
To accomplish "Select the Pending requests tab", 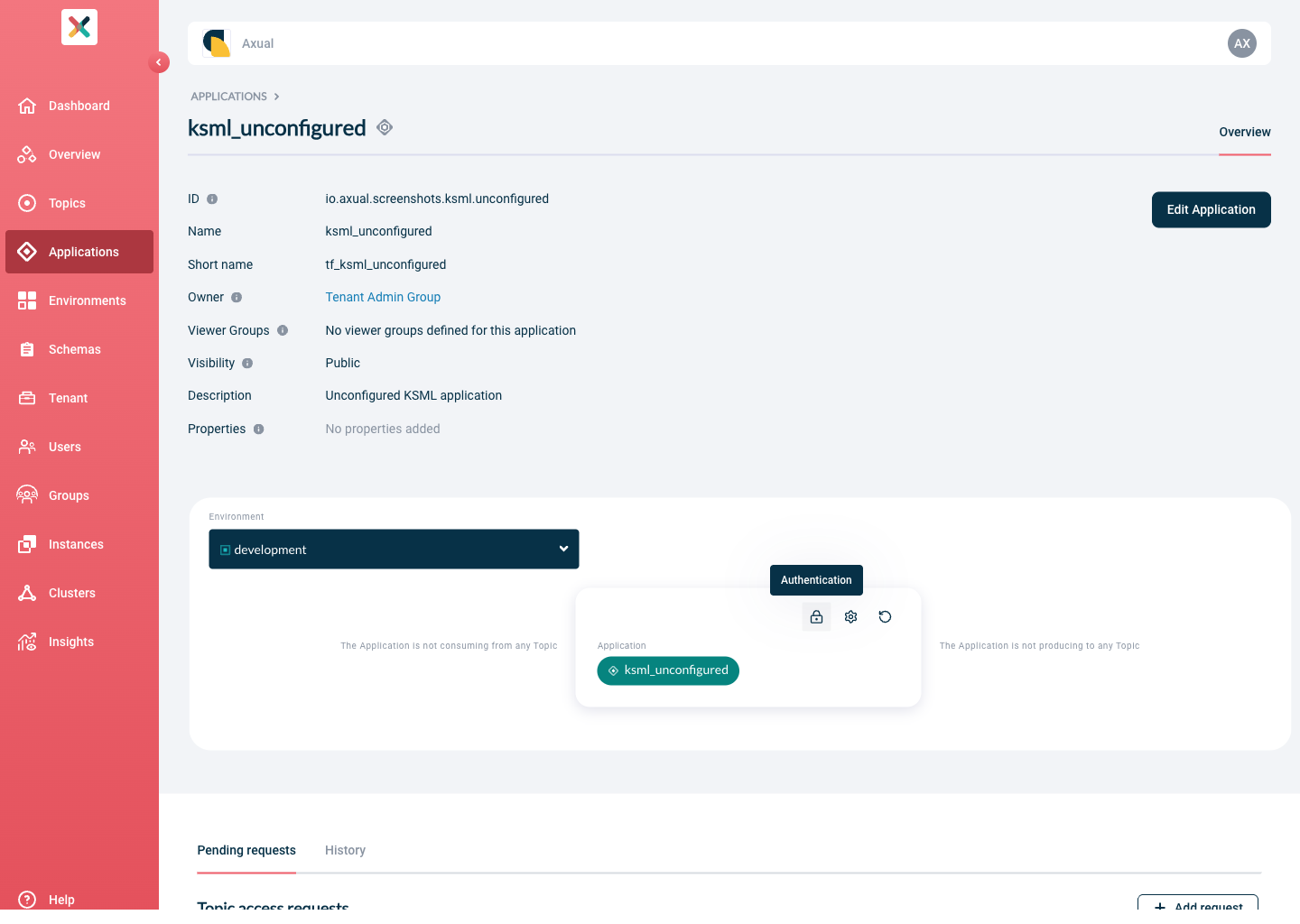I will (246, 850).
